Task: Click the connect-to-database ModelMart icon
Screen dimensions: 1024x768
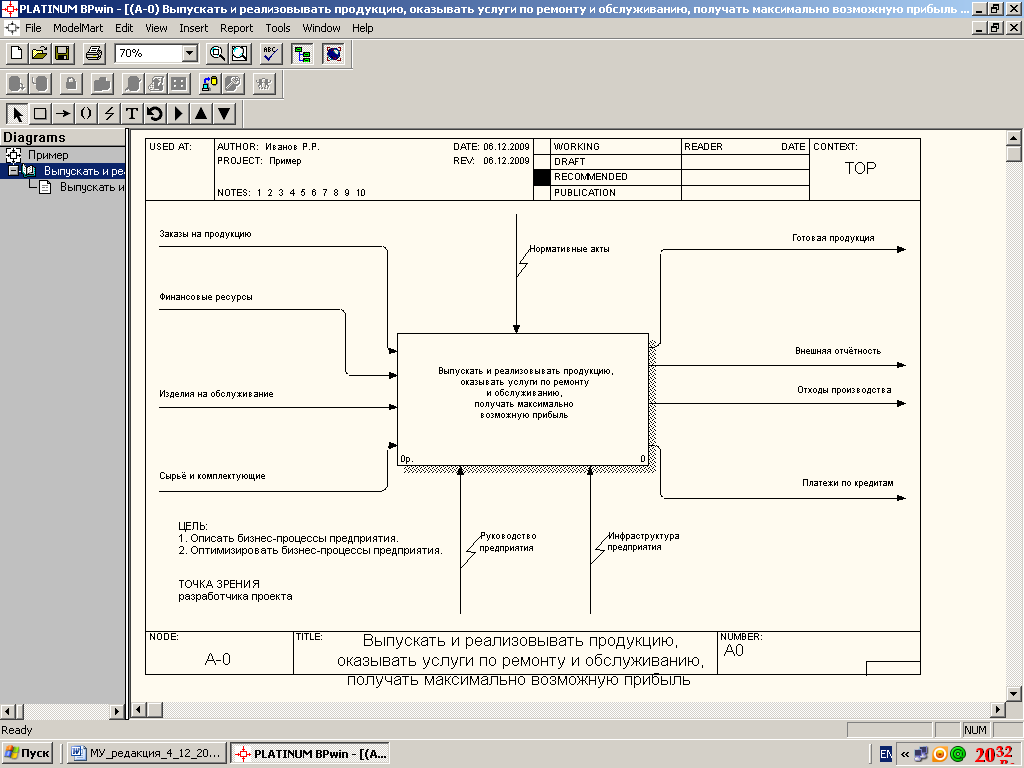Action: click(210, 84)
